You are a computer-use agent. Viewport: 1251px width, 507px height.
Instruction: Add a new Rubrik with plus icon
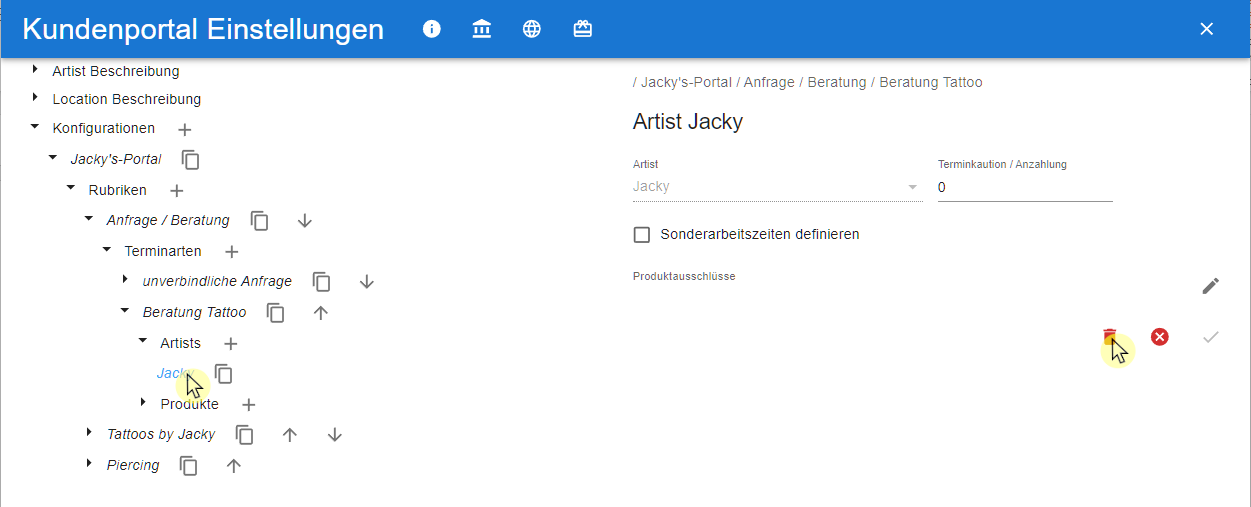[x=176, y=190]
